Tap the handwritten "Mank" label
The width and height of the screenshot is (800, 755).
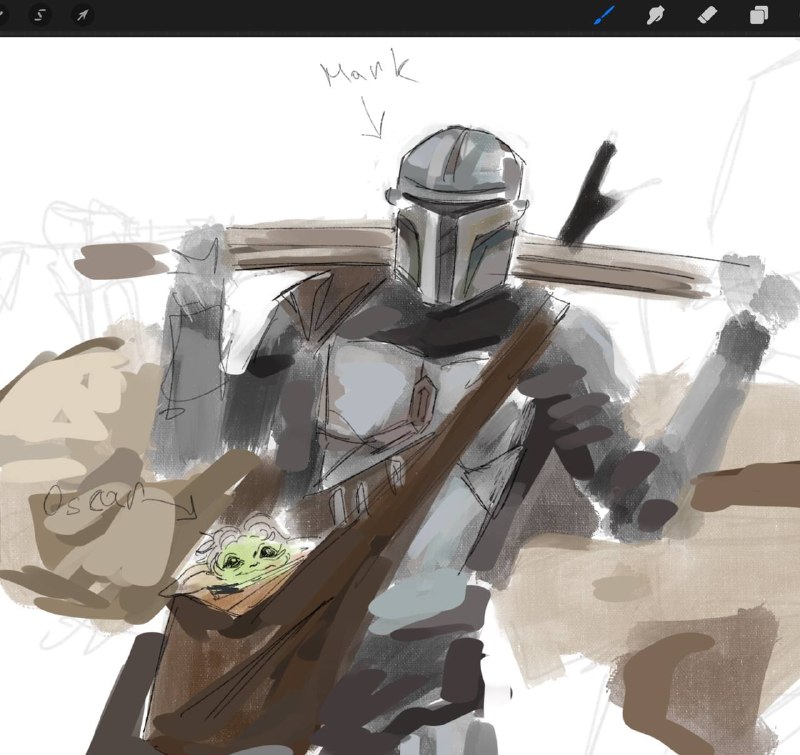pos(368,70)
